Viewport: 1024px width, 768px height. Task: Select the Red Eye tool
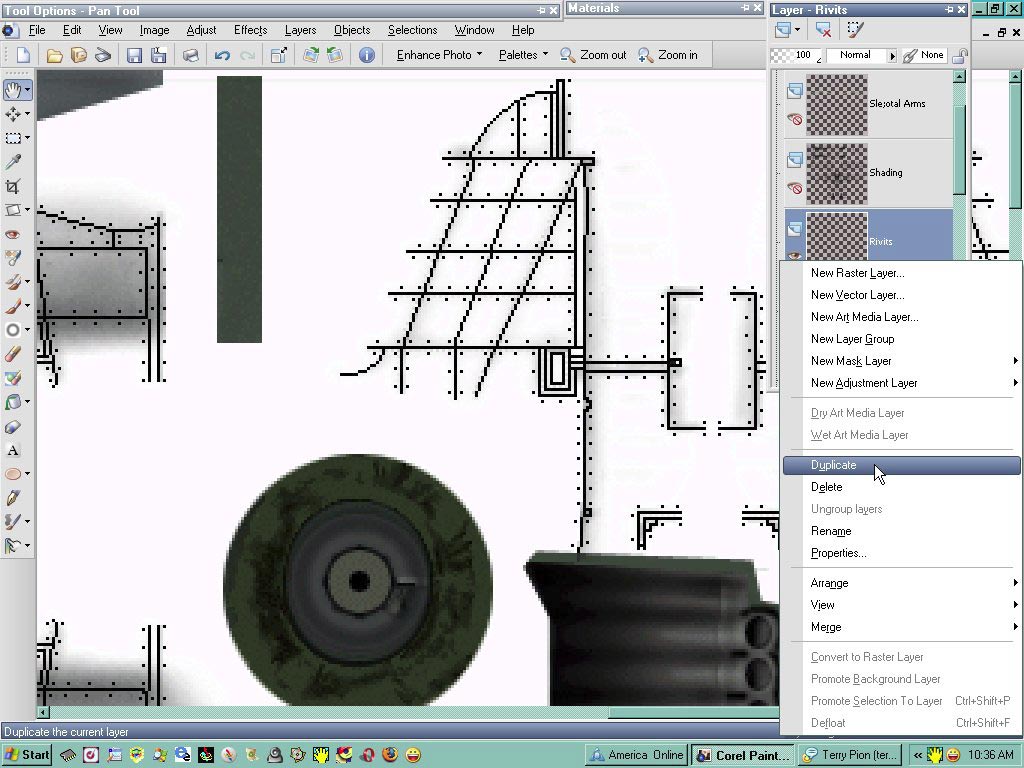tap(13, 234)
